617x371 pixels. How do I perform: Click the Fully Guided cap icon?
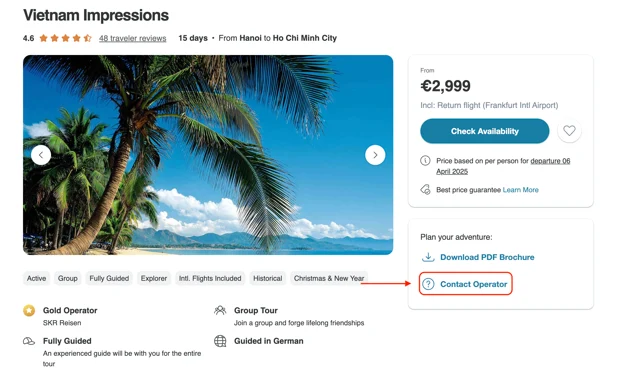29,341
